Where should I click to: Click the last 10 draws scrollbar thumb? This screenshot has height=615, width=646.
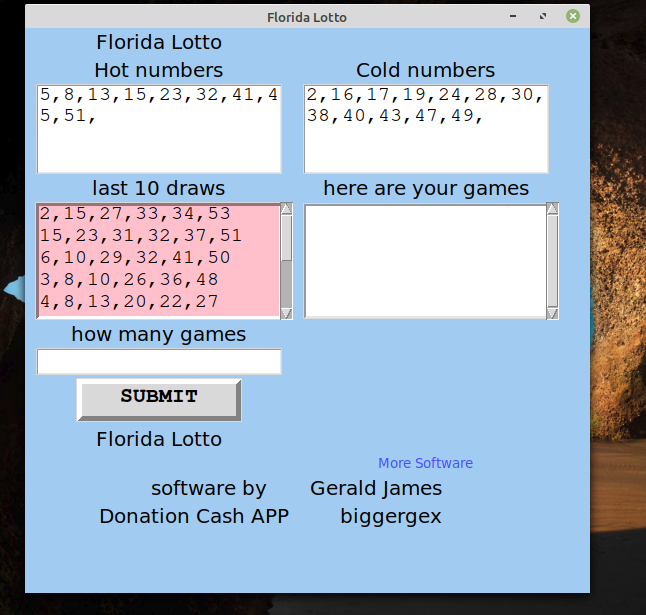coord(286,238)
